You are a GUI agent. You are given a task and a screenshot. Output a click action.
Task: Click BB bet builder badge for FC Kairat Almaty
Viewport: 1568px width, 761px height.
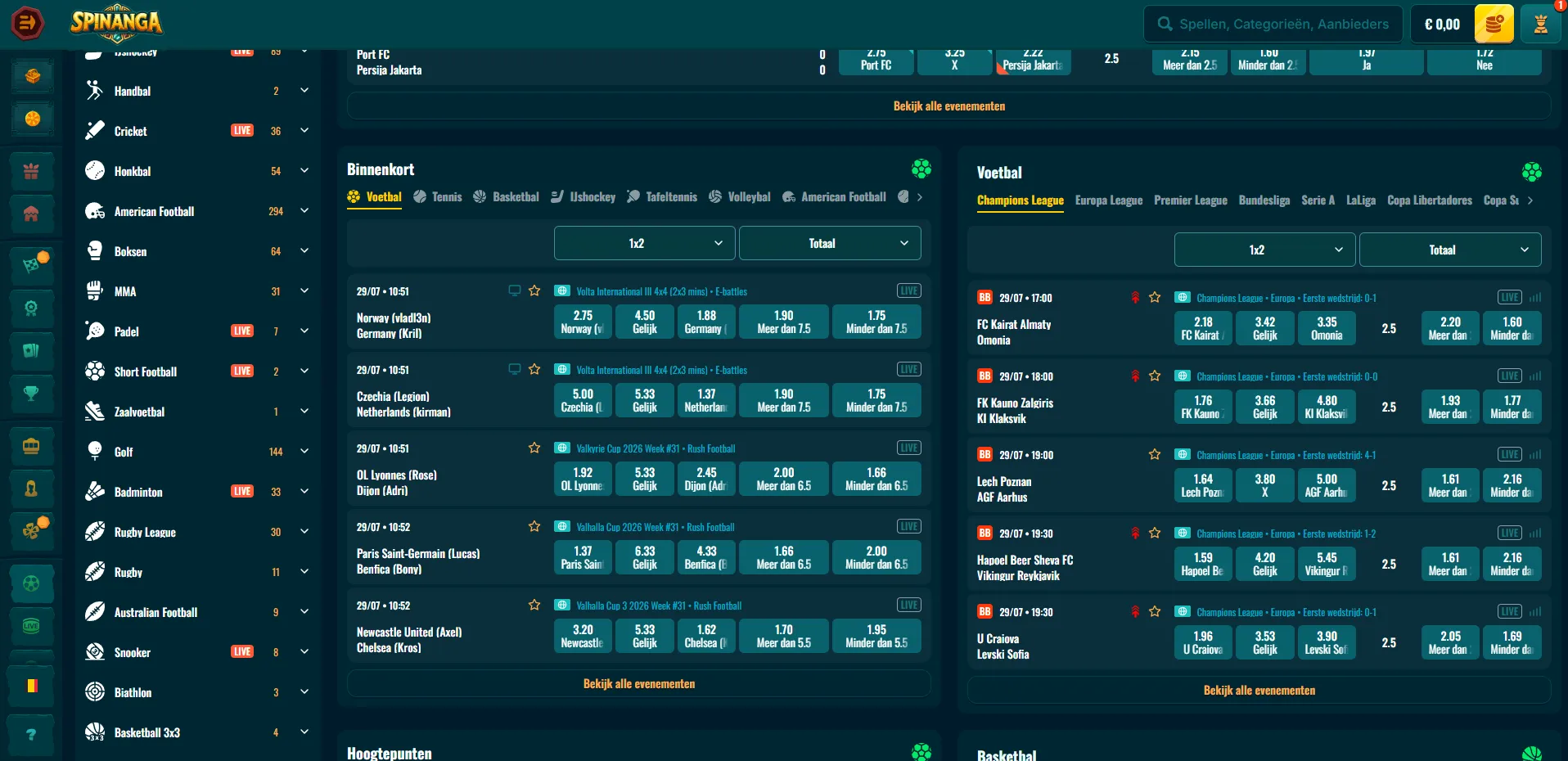click(985, 298)
